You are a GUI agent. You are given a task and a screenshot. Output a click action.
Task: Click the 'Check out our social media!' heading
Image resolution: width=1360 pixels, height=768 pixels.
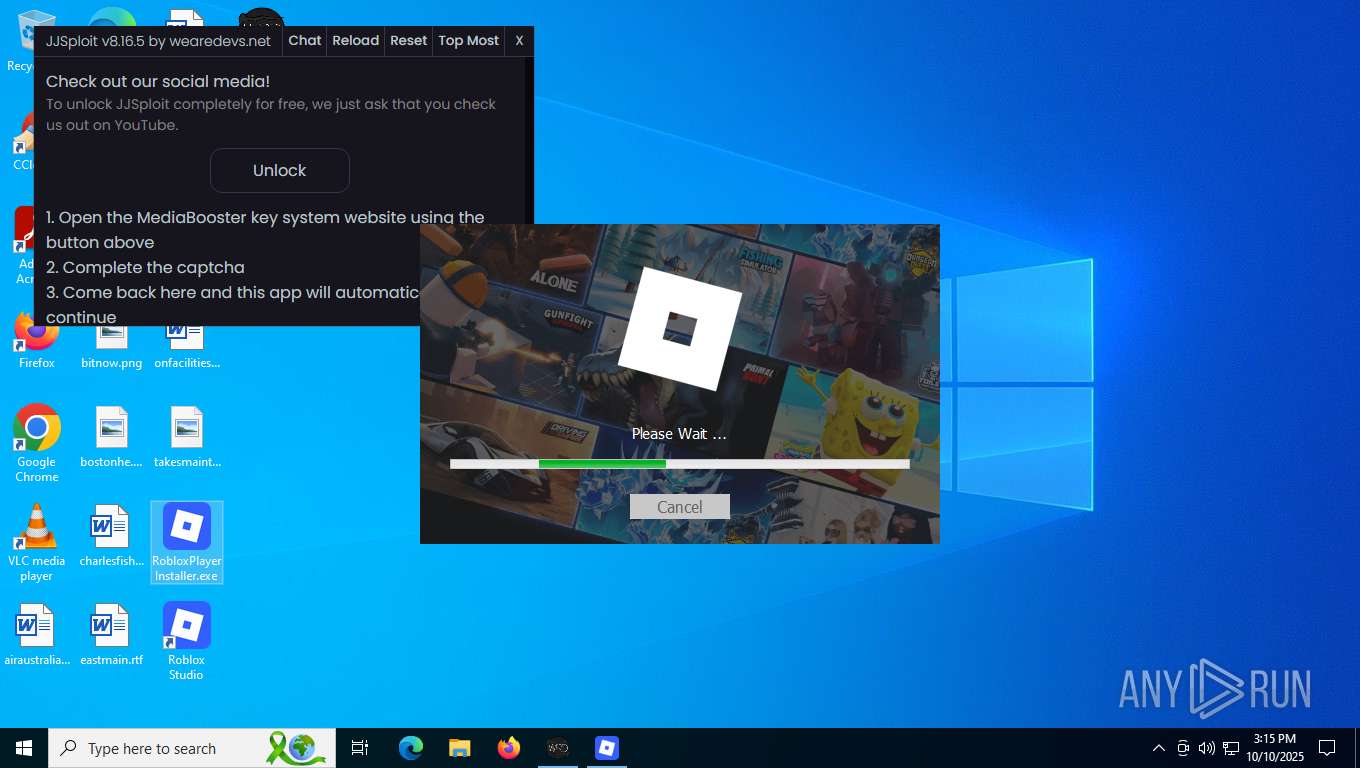[x=158, y=81]
